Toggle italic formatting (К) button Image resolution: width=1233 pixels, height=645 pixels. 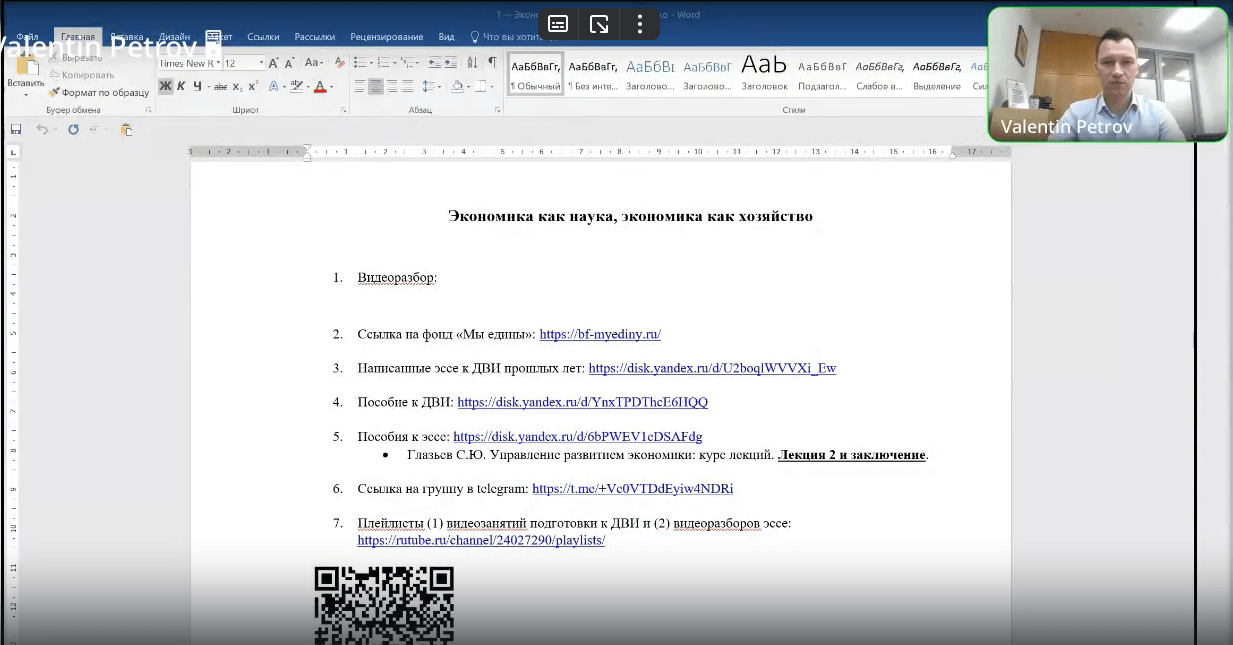181,87
